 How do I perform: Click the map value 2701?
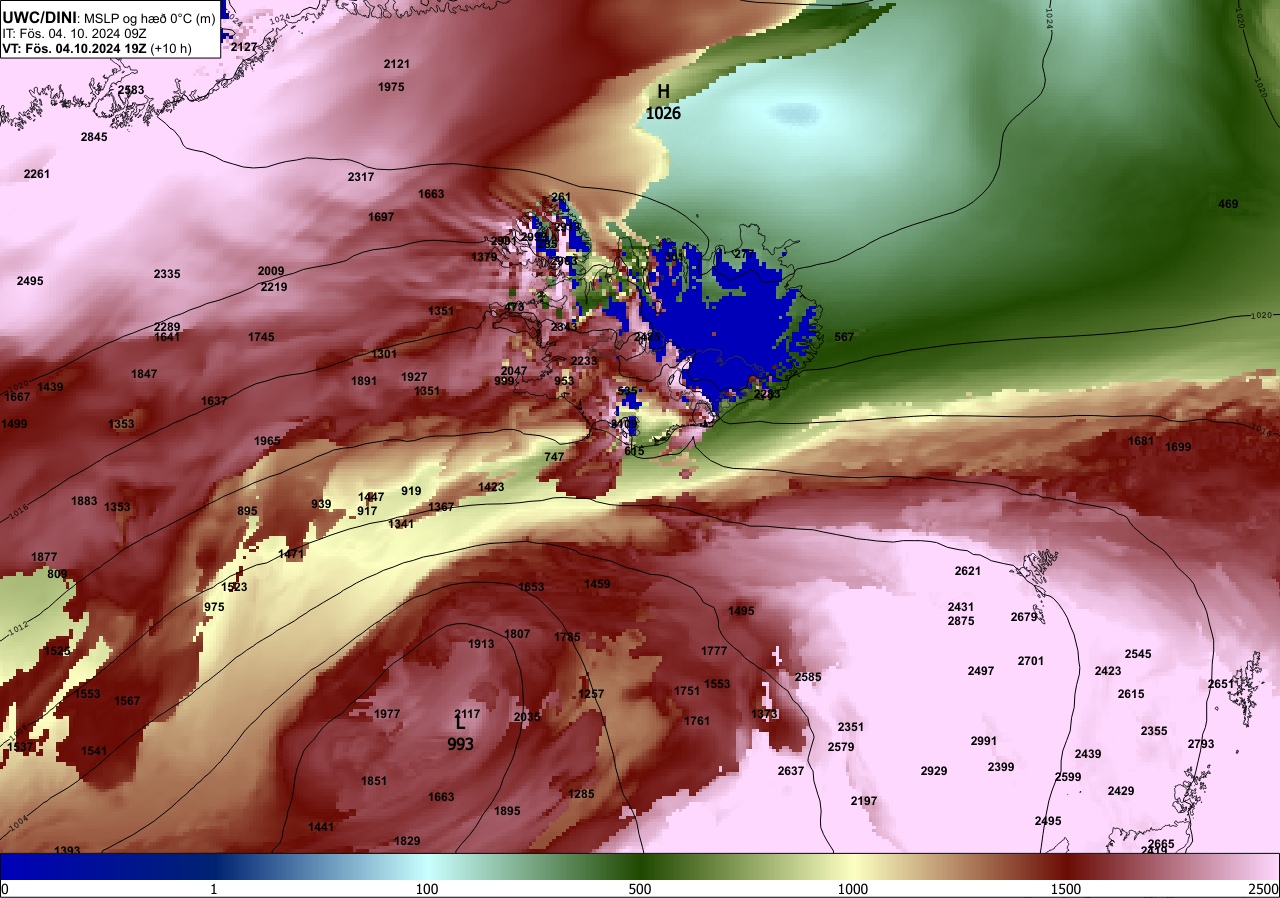pyautogui.click(x=1031, y=661)
